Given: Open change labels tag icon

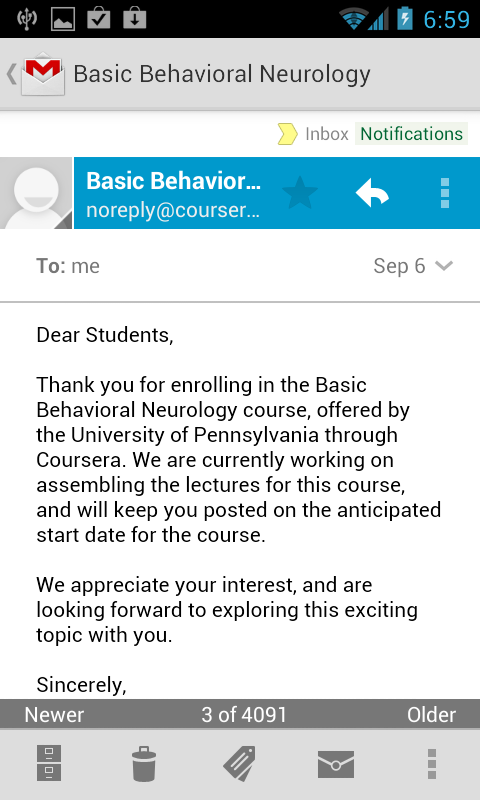Looking at the screenshot, I should point(240,764).
